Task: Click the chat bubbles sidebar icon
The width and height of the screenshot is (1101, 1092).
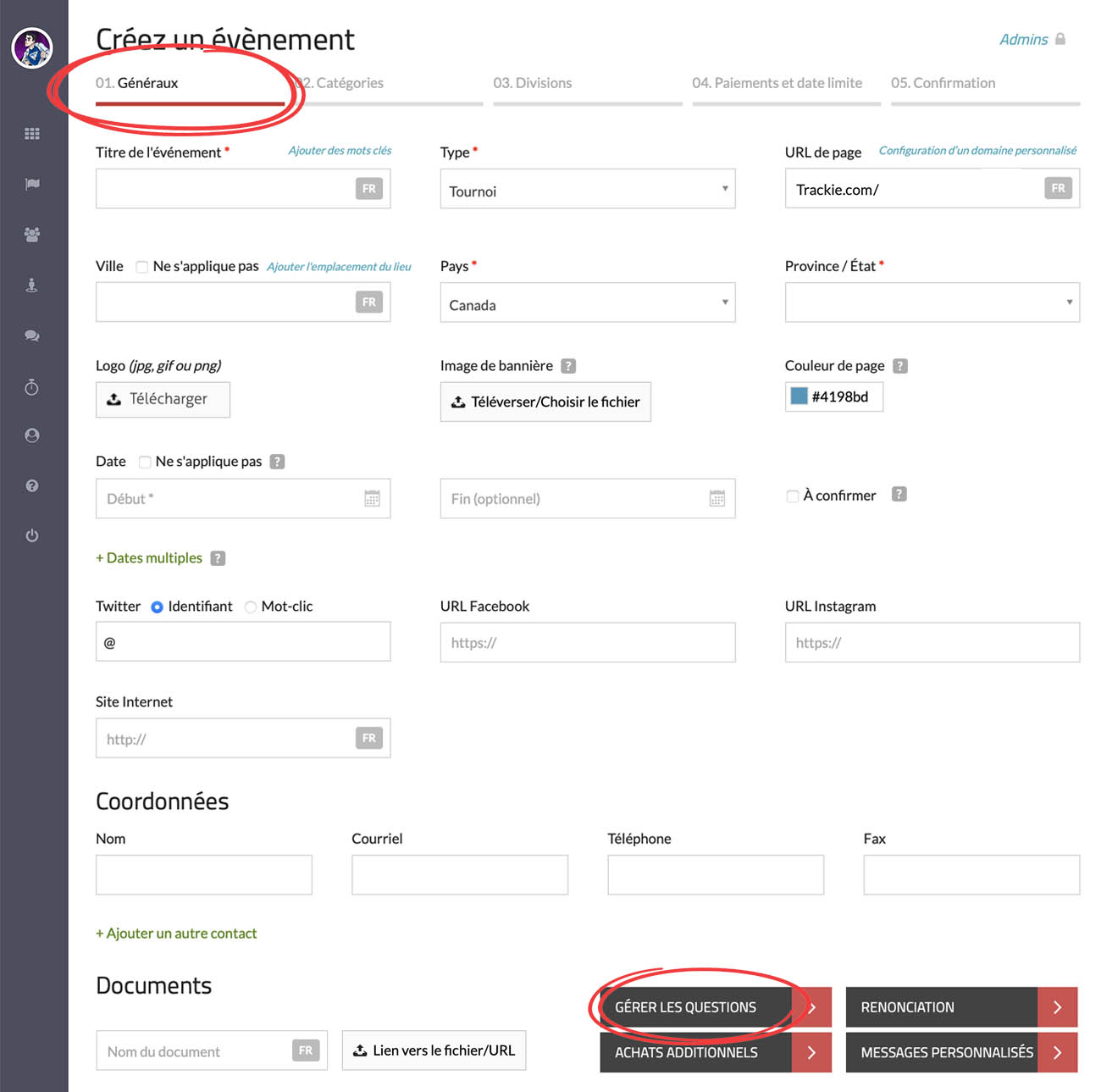Action: click(32, 335)
